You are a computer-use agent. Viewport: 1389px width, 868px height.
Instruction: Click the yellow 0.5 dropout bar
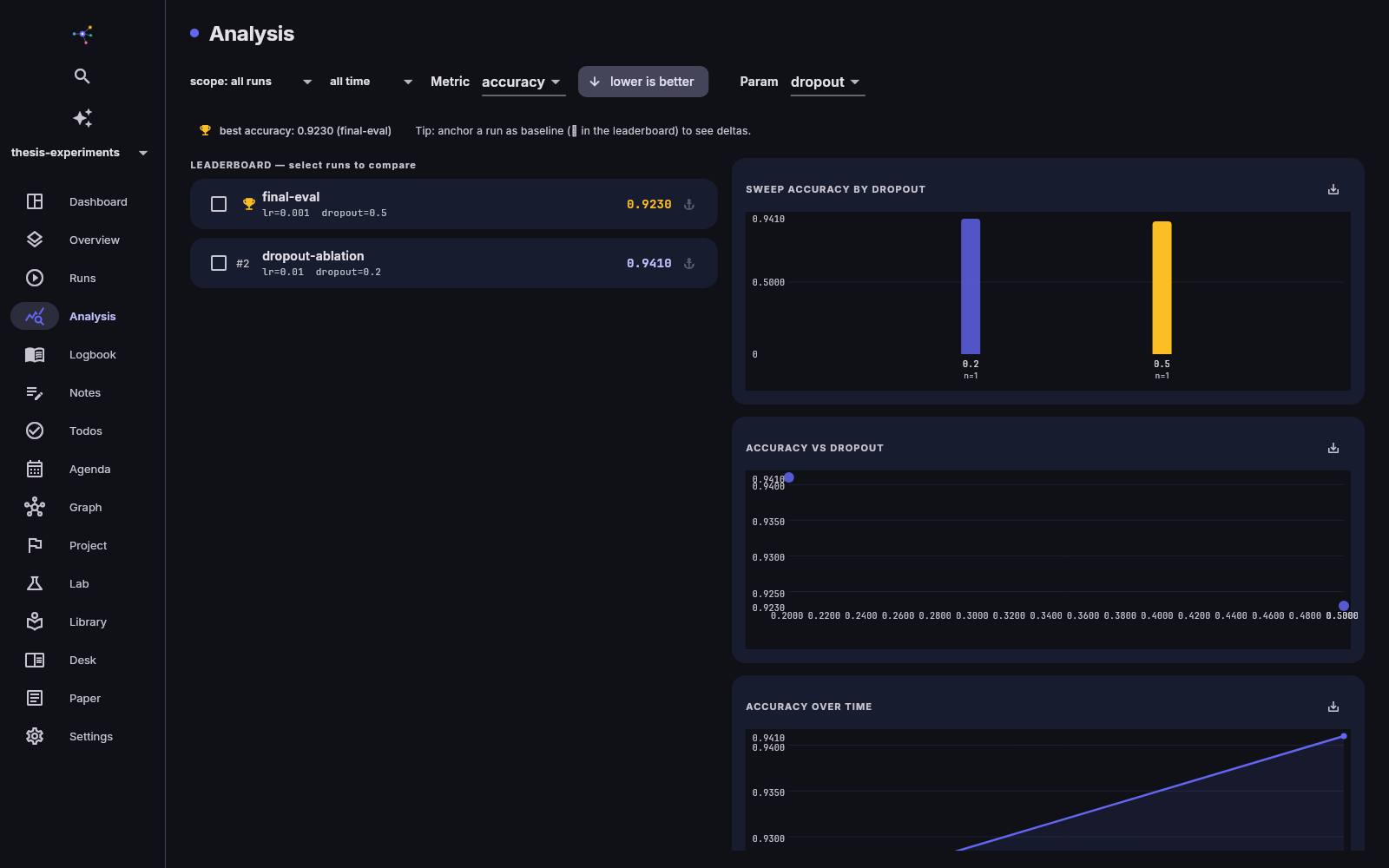pyautogui.click(x=1162, y=287)
